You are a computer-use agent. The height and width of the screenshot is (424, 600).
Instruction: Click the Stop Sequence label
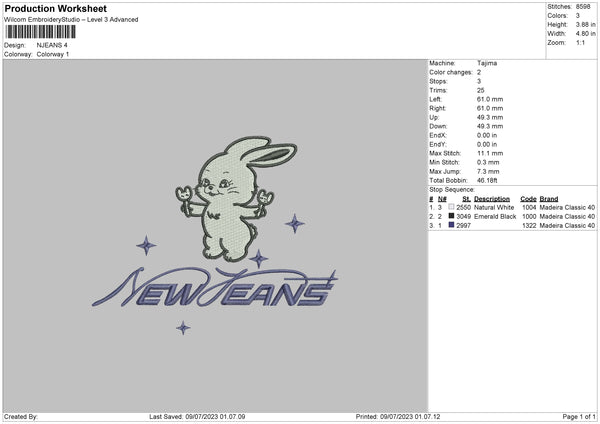[449, 188]
